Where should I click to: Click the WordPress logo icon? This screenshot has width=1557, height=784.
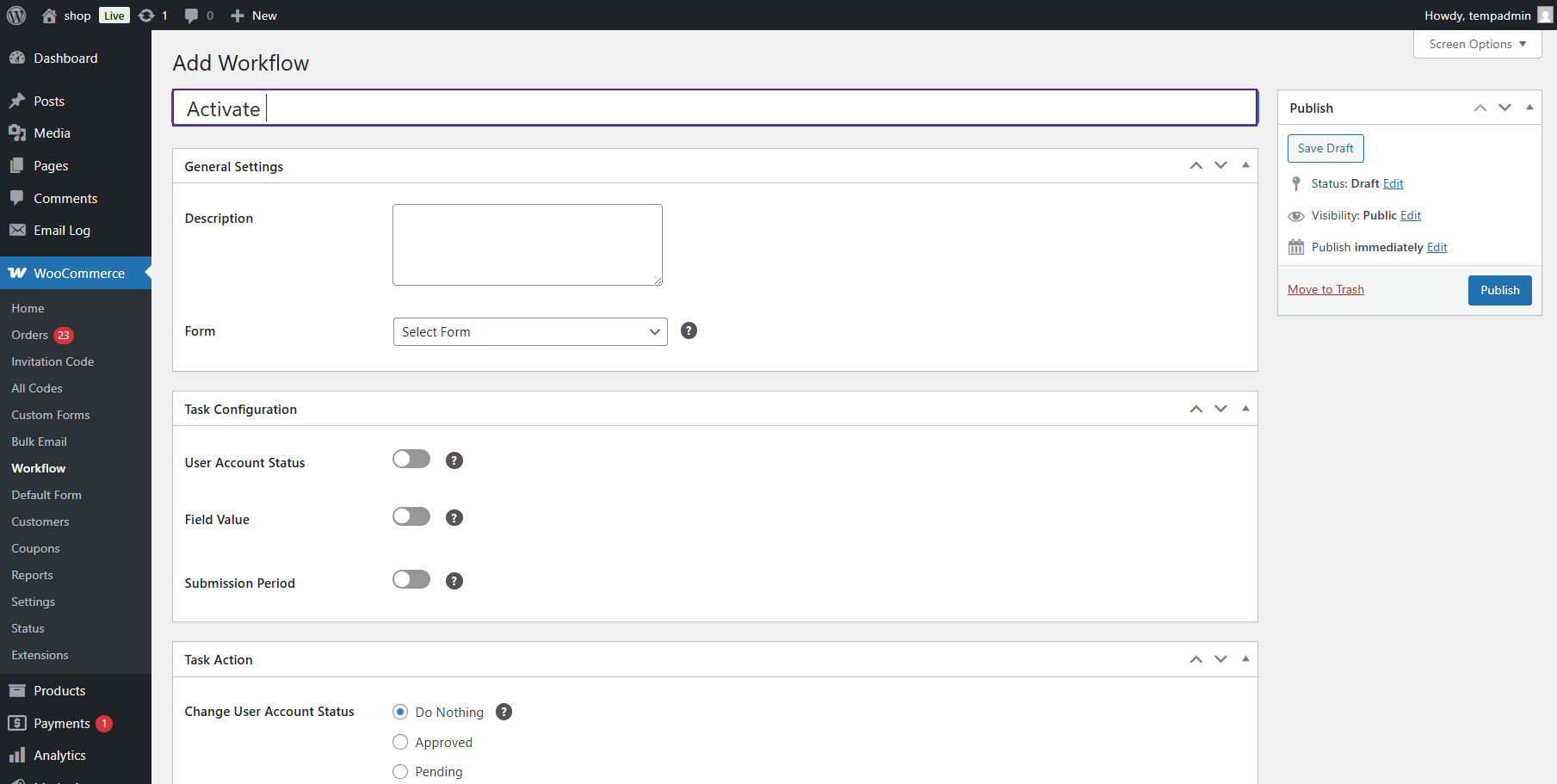(x=16, y=15)
